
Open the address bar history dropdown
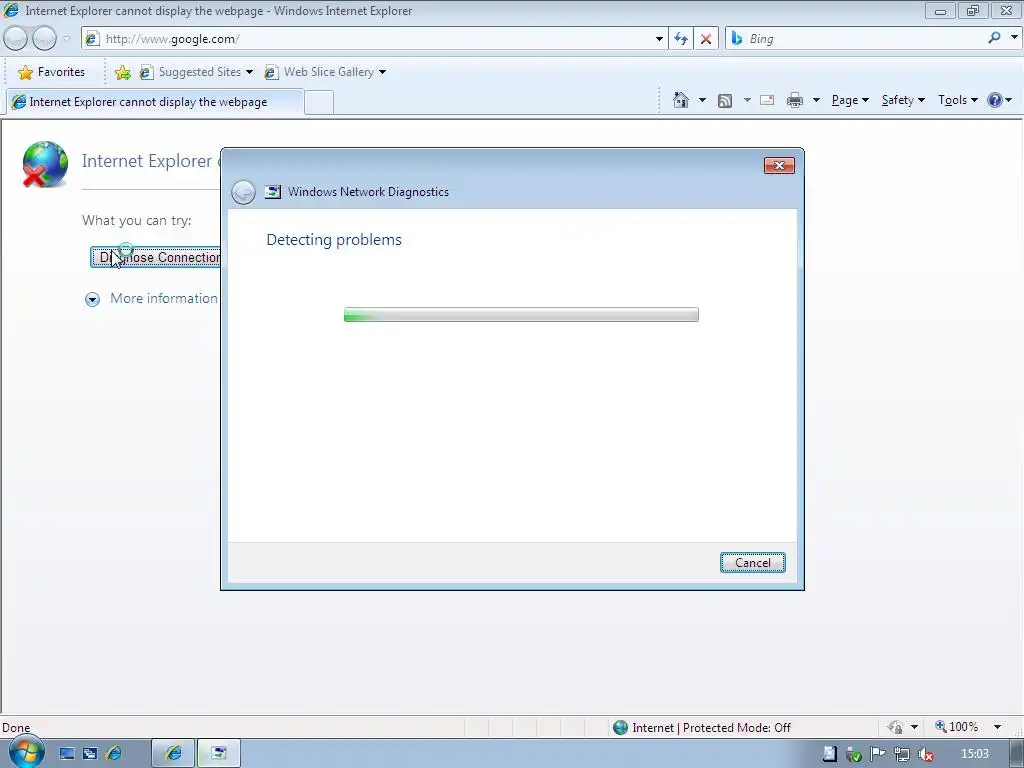click(x=659, y=39)
